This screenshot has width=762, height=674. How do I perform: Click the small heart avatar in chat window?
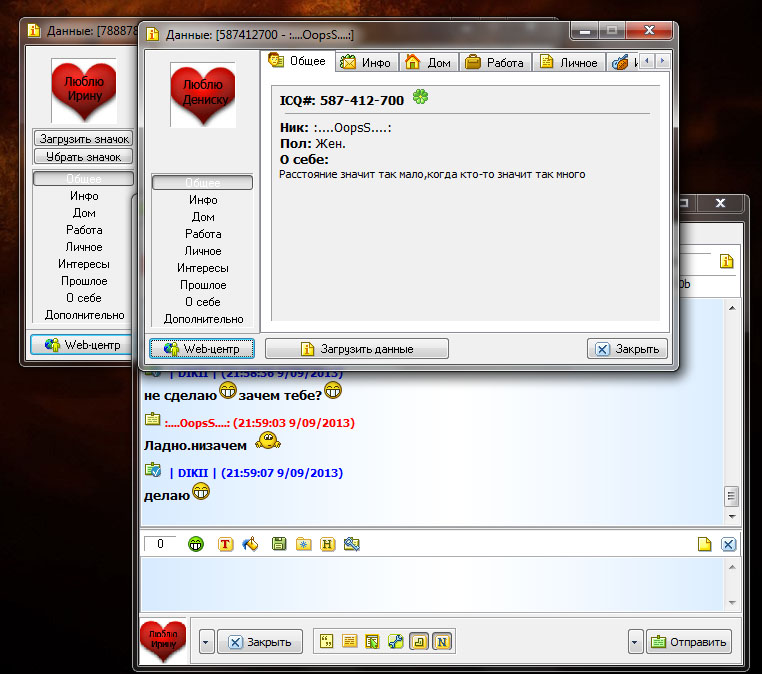coord(163,641)
